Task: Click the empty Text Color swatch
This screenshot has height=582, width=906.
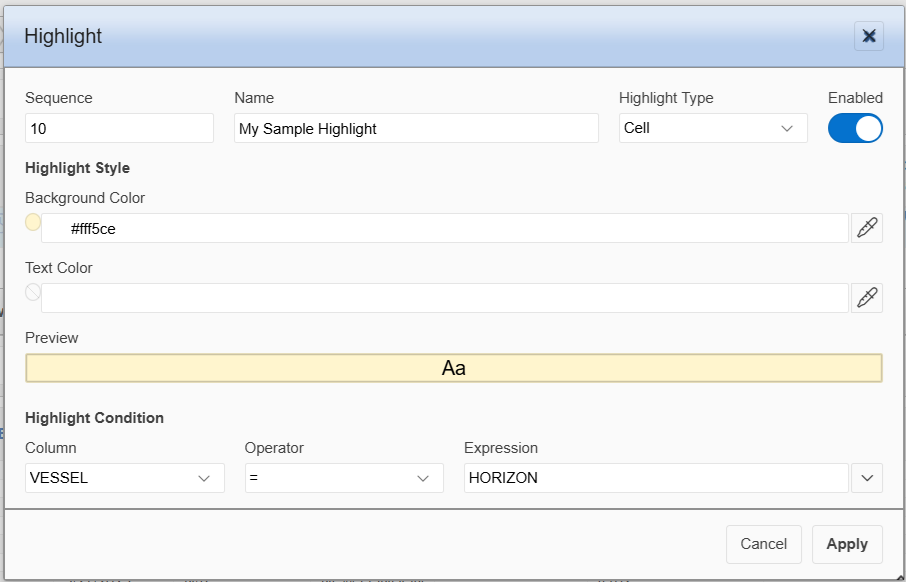Action: 33,292
